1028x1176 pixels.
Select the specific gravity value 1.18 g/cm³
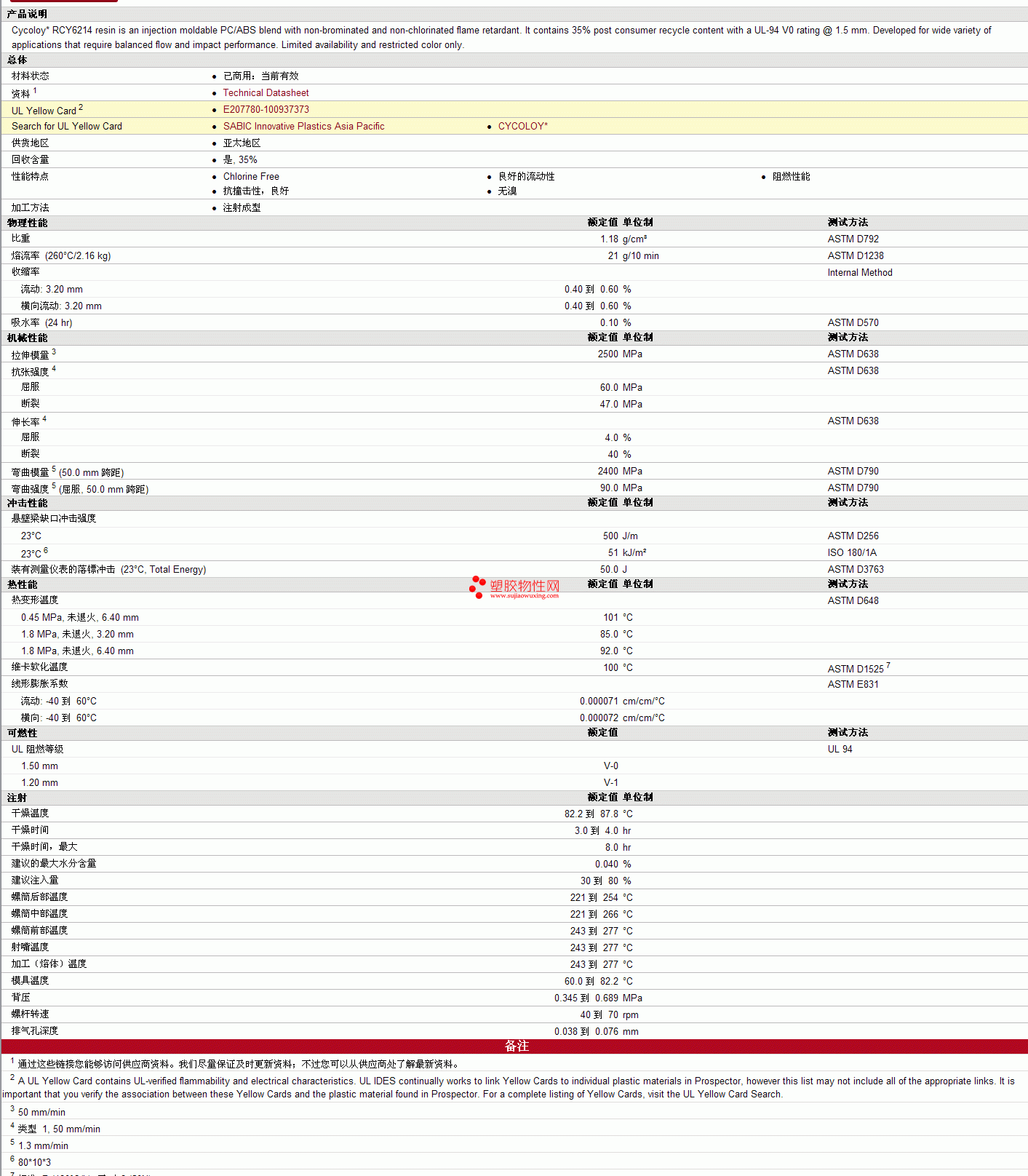pos(623,239)
